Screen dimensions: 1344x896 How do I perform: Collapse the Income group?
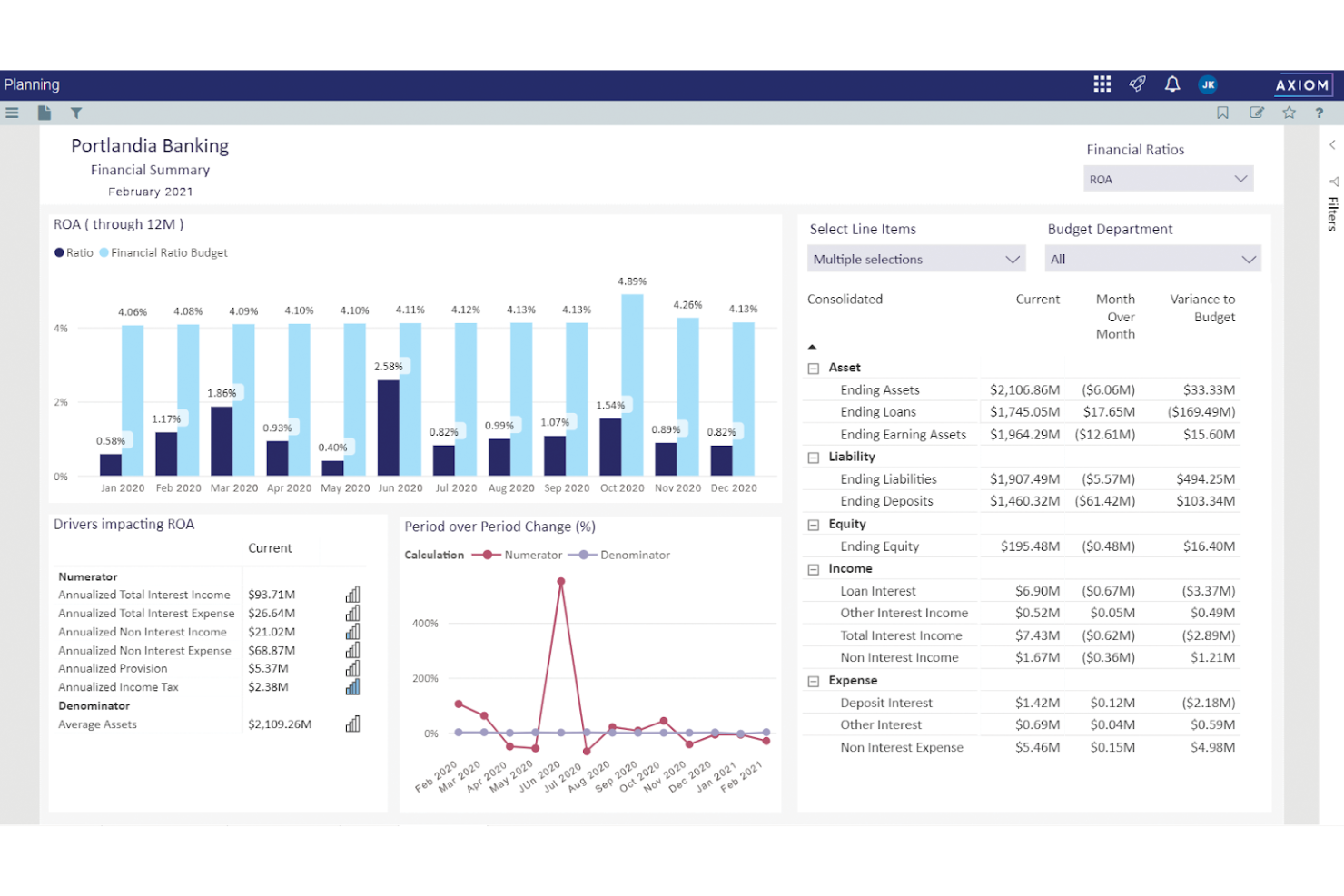tap(814, 570)
